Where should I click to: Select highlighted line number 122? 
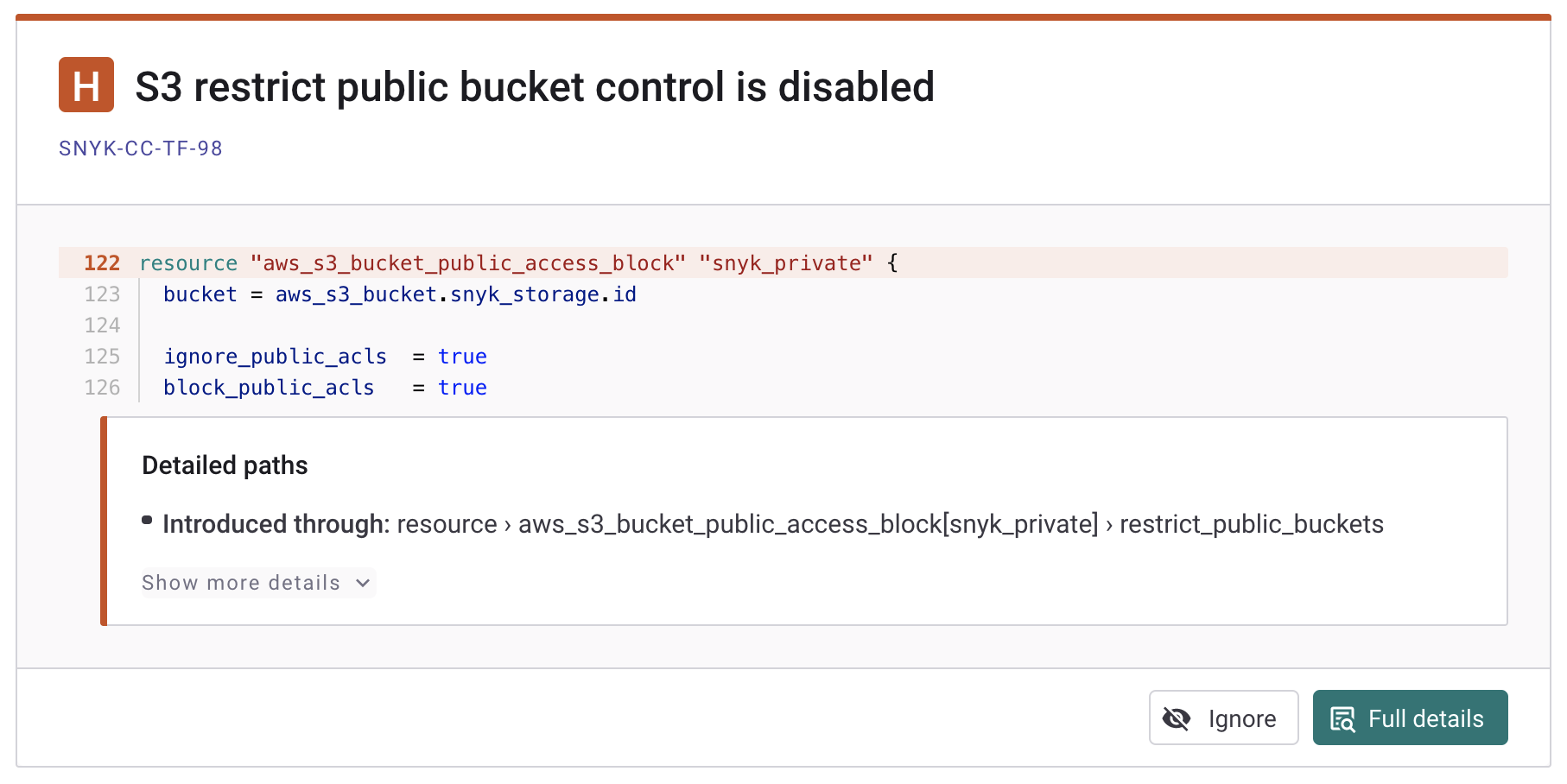(102, 263)
